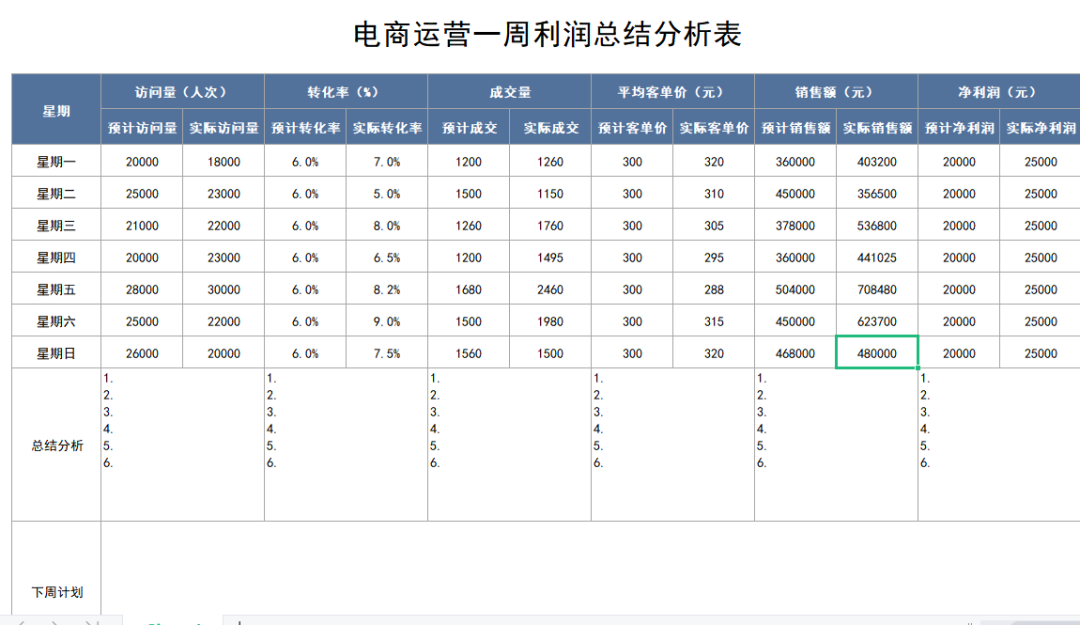
Task: Select the 访问量（人次）header cell
Action: point(182,91)
